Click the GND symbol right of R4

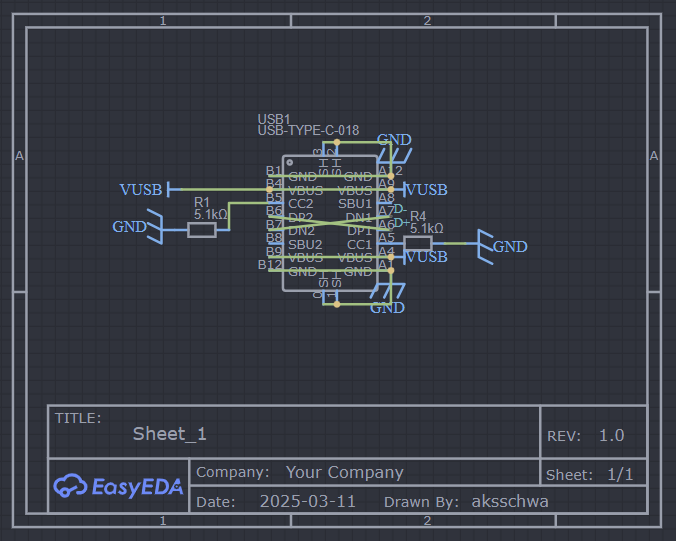(502, 247)
